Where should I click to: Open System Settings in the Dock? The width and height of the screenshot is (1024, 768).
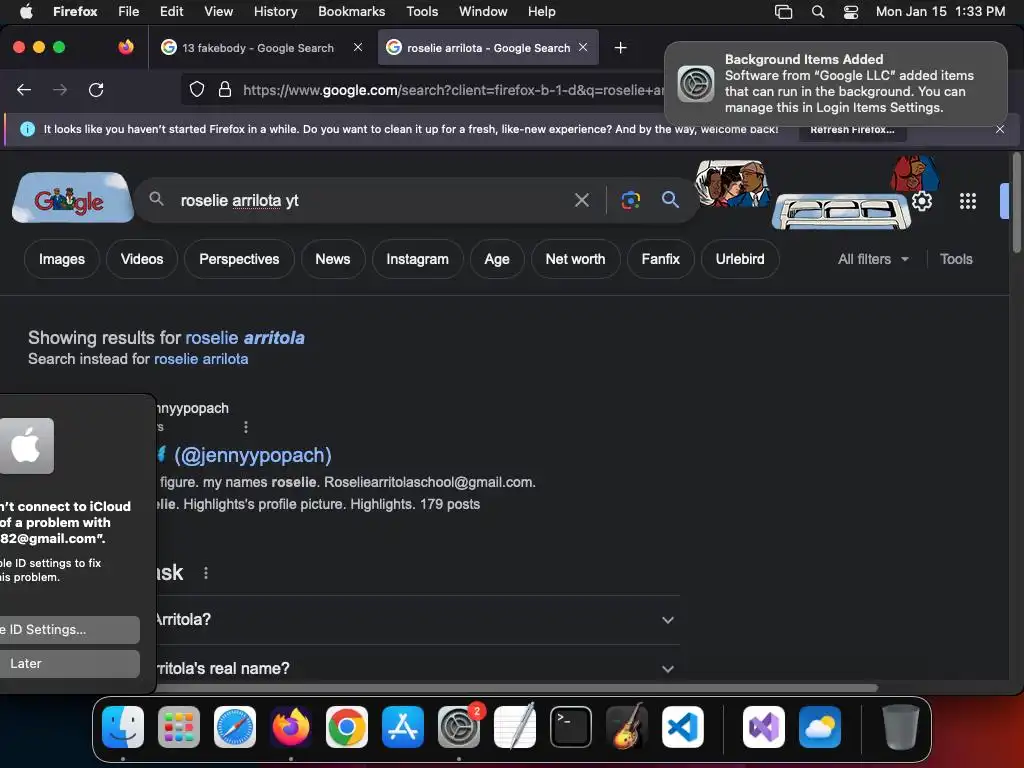pyautogui.click(x=459, y=727)
